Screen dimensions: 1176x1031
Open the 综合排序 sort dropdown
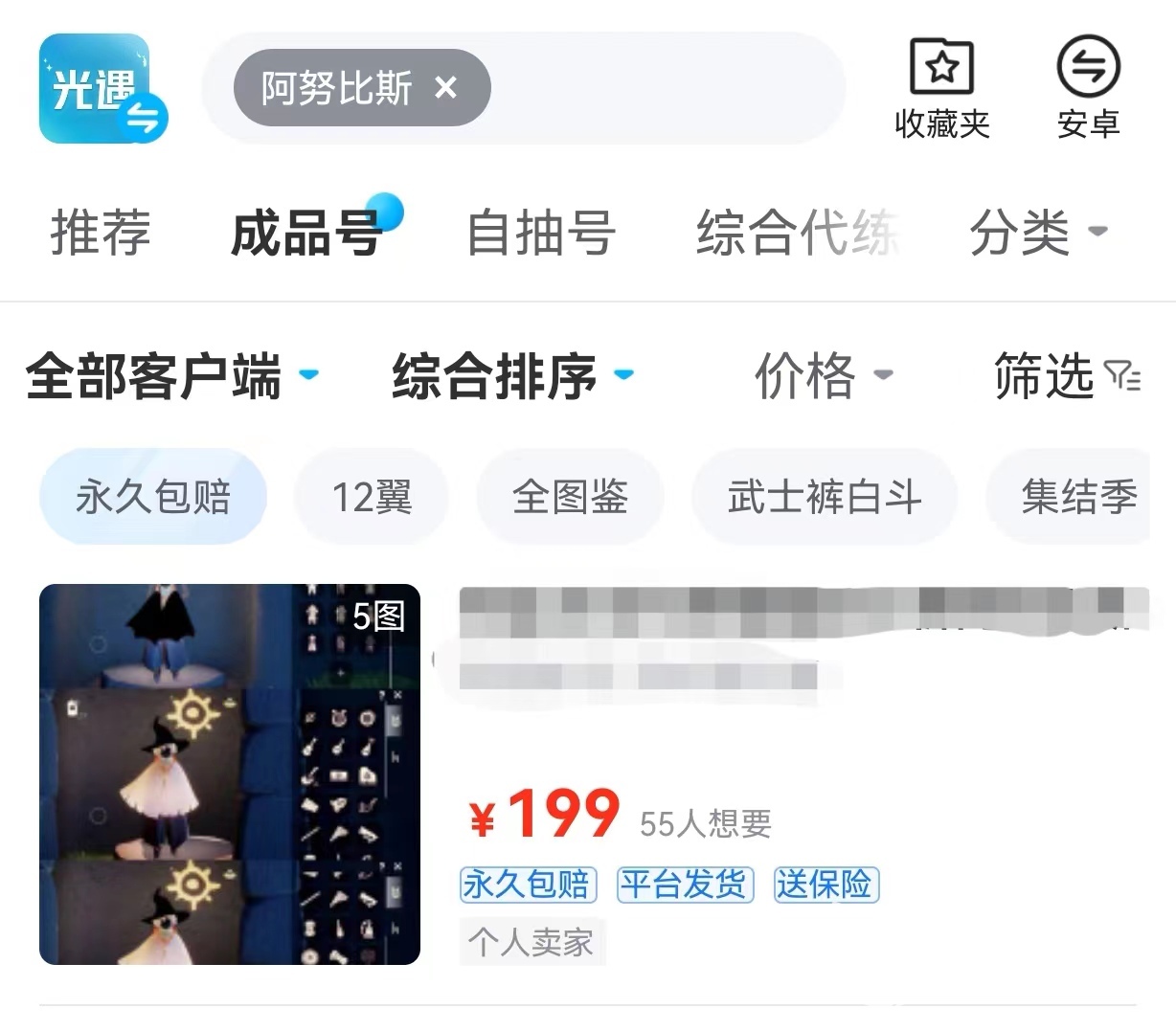pyautogui.click(x=513, y=375)
